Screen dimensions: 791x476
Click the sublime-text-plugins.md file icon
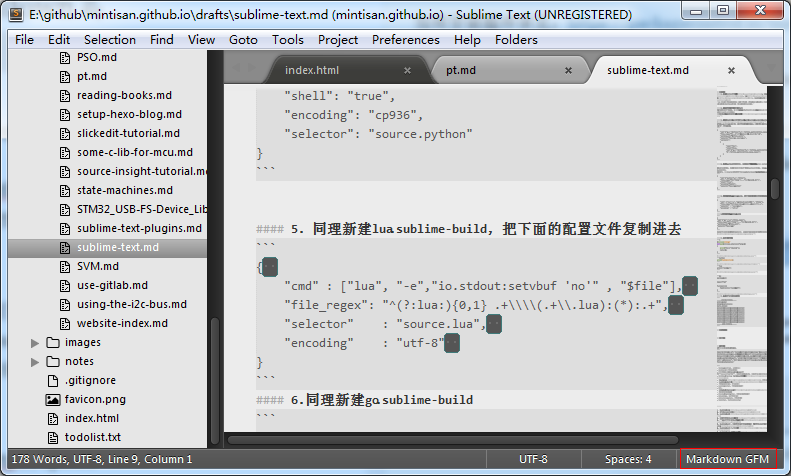pos(65,229)
